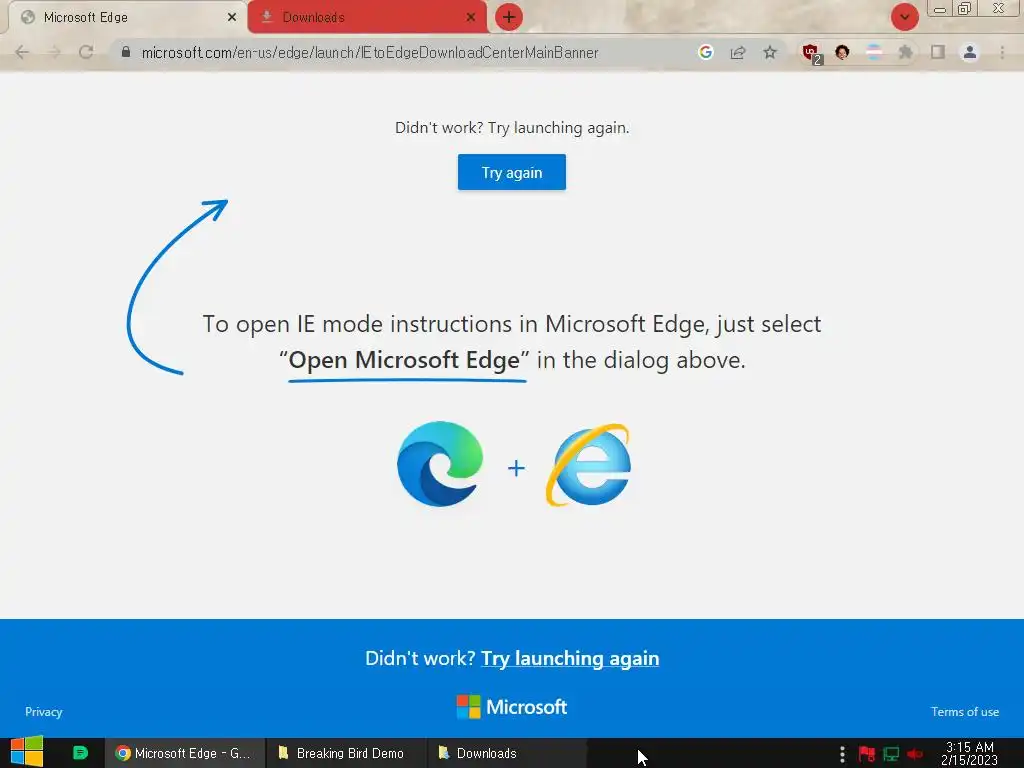Click the Microsoft logo in footer
The image size is (1024, 768).
pos(512,707)
